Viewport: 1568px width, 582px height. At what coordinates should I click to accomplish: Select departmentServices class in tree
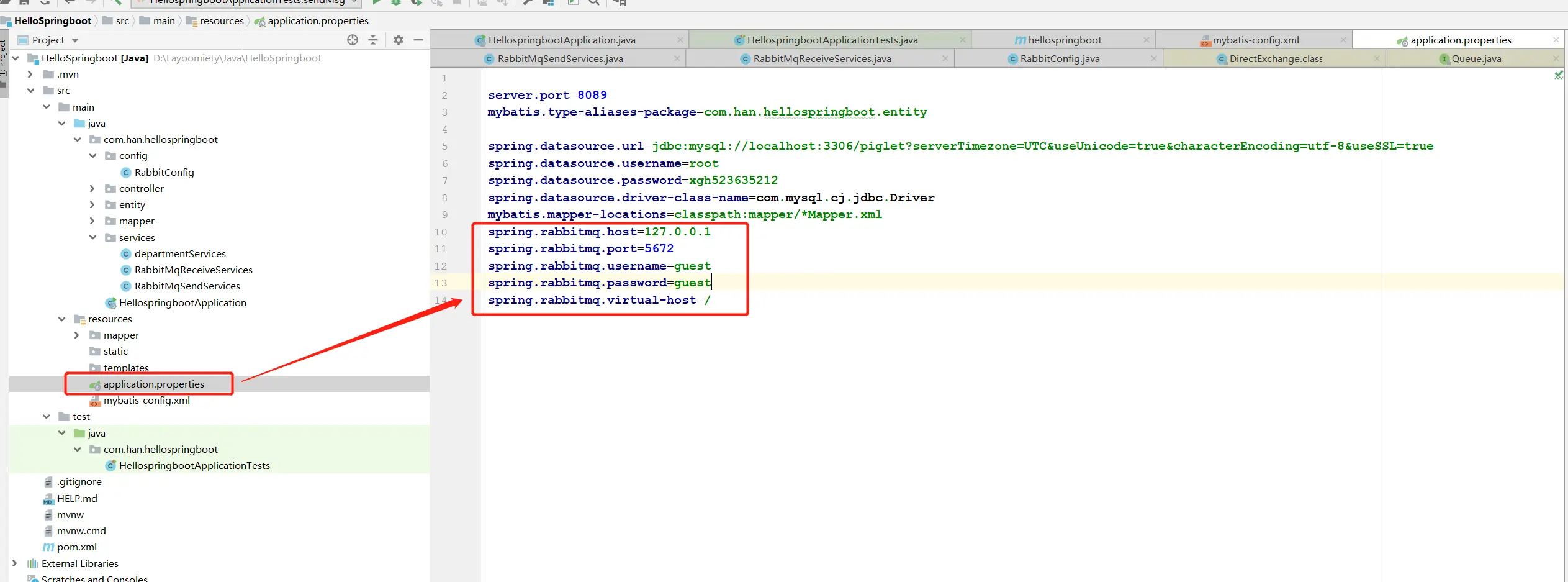click(x=180, y=253)
